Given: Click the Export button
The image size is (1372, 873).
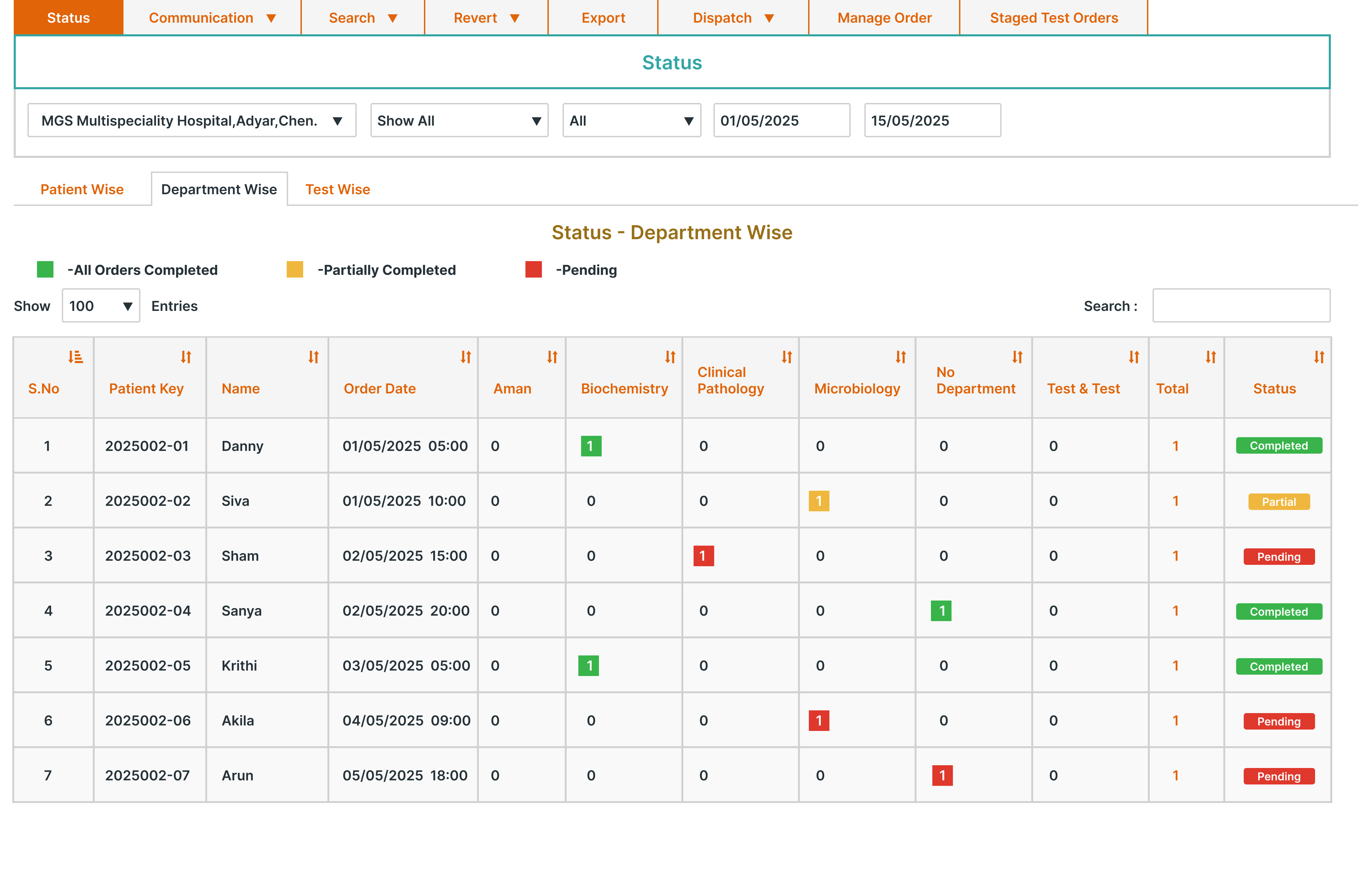Looking at the screenshot, I should tap(603, 18).
